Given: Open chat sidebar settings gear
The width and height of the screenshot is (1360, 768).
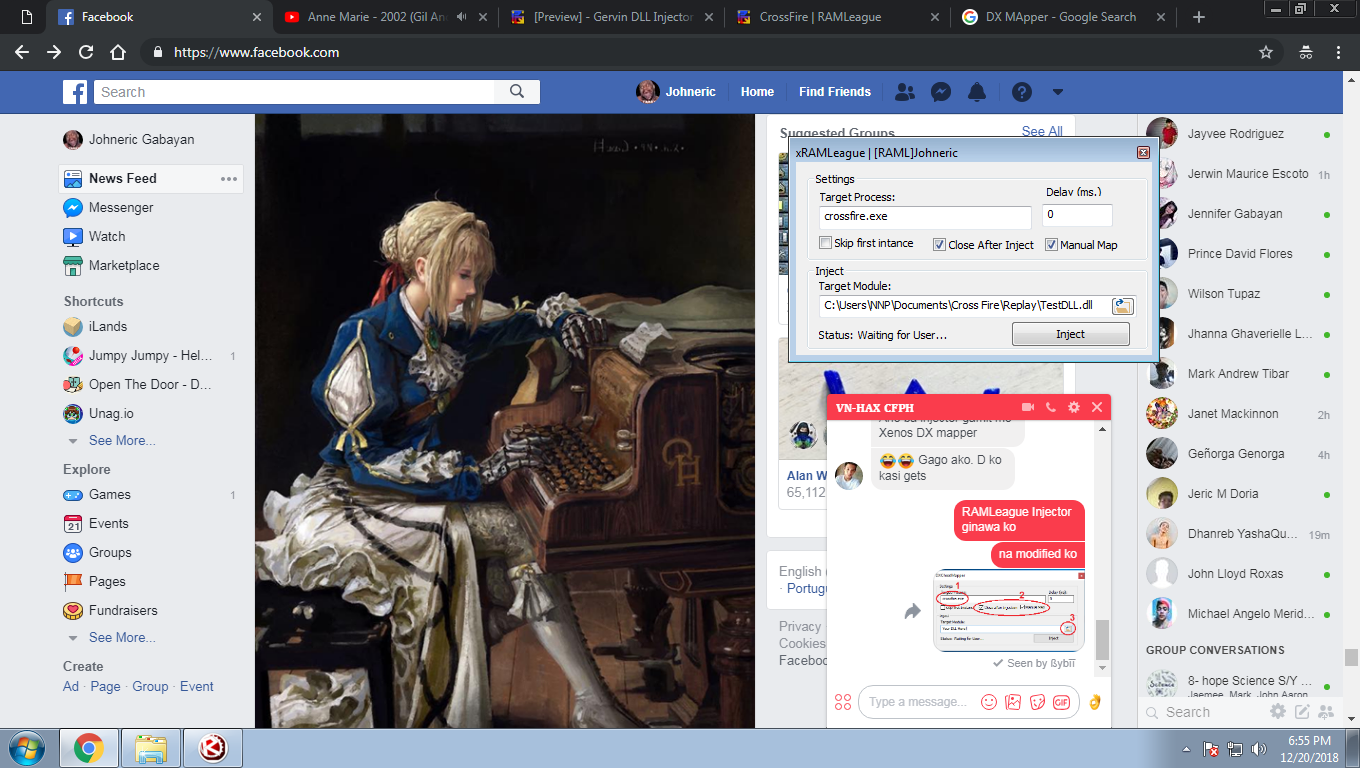Looking at the screenshot, I should pos(1278,712).
